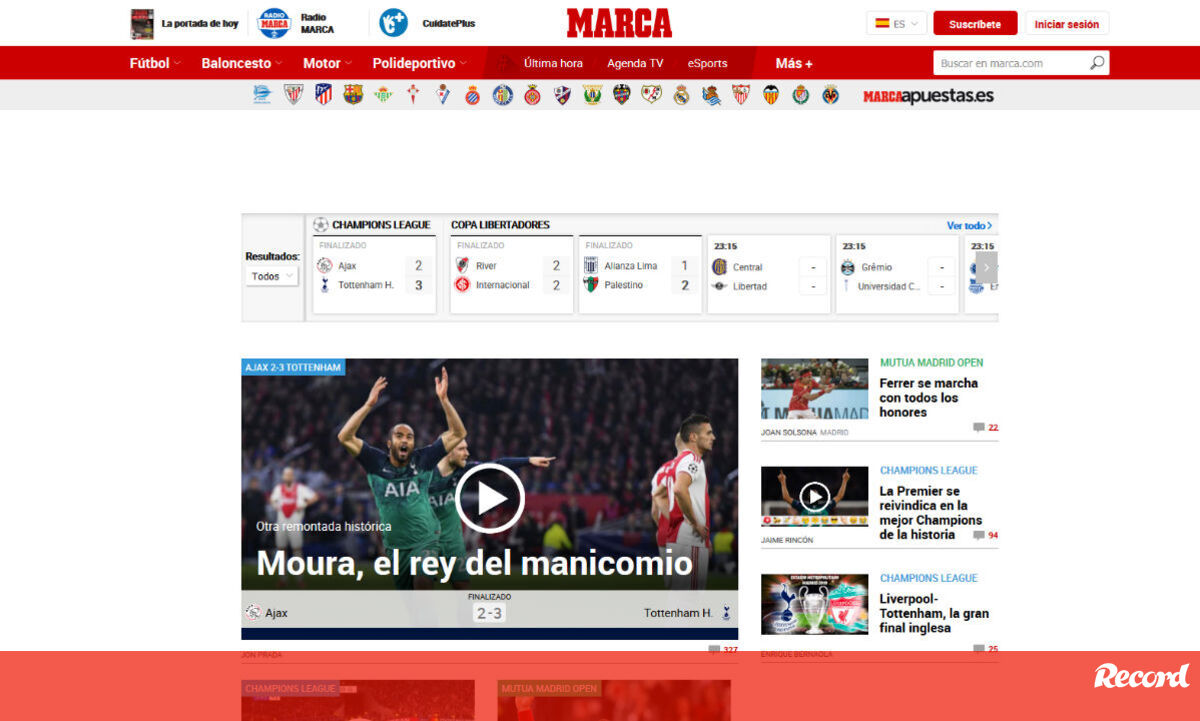
Task: Expand the Fútbol menu
Action: [x=155, y=63]
